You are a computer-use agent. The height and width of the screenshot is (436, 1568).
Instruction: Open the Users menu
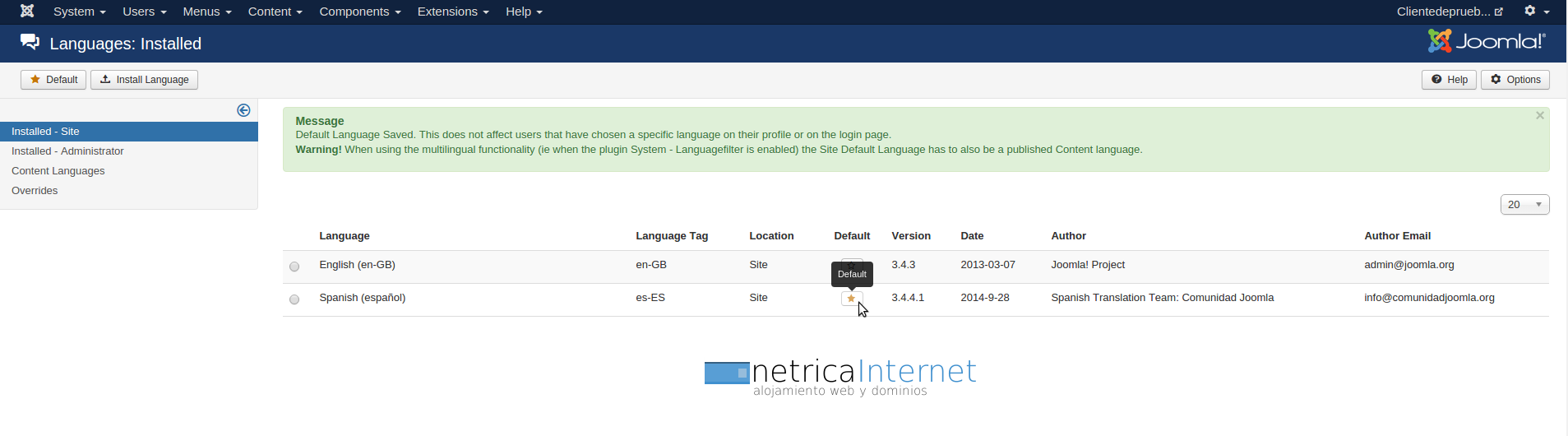point(144,12)
